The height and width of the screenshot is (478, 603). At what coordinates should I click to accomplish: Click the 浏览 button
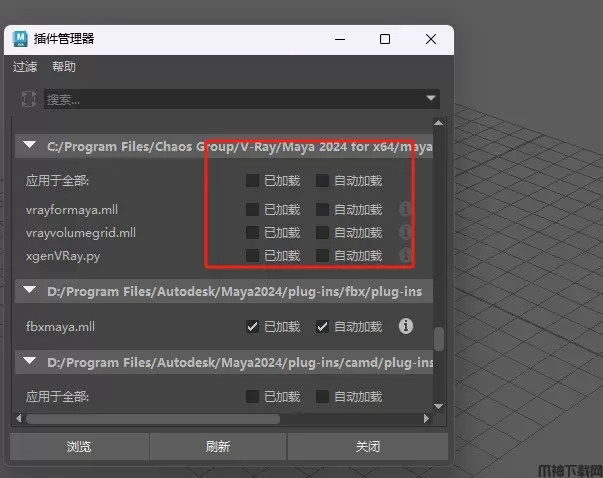[x=78, y=446]
